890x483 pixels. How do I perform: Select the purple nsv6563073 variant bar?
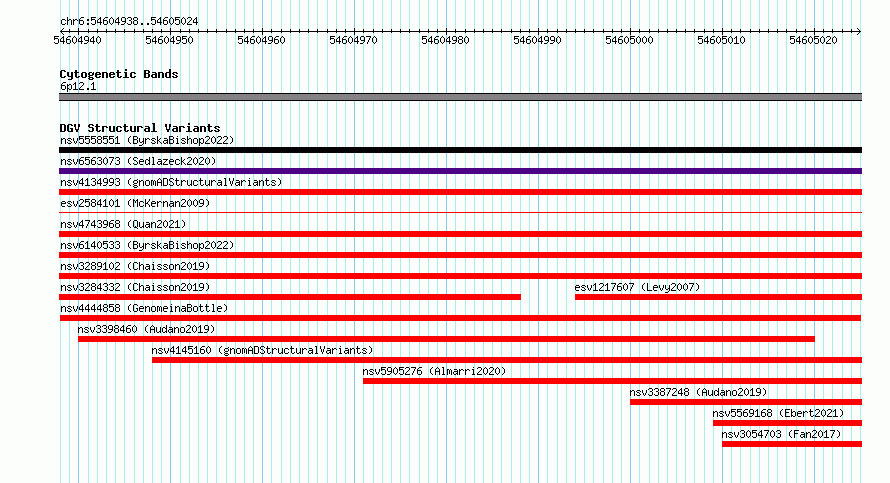pos(460,171)
